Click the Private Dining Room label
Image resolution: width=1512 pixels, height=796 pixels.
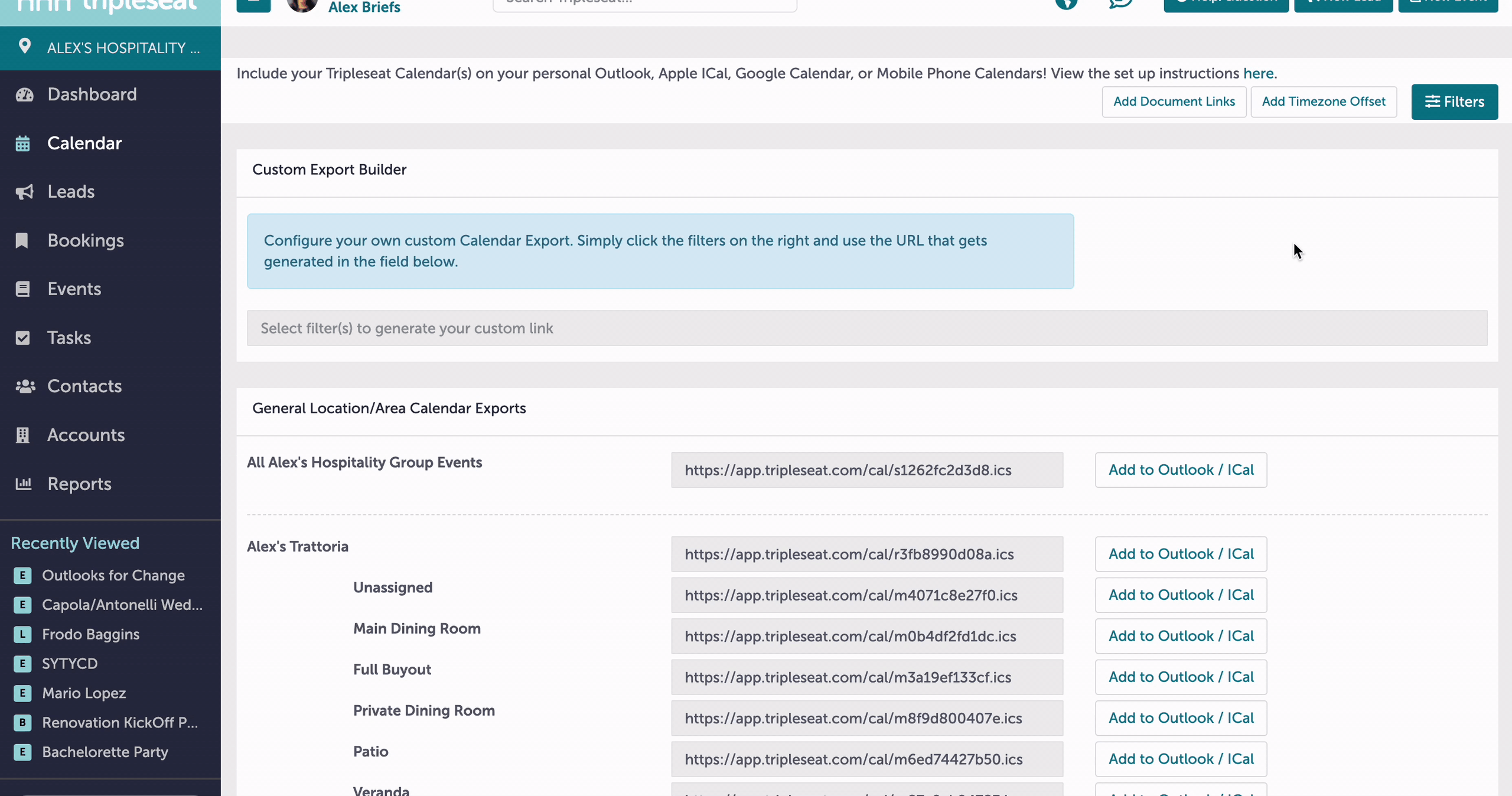(424, 710)
